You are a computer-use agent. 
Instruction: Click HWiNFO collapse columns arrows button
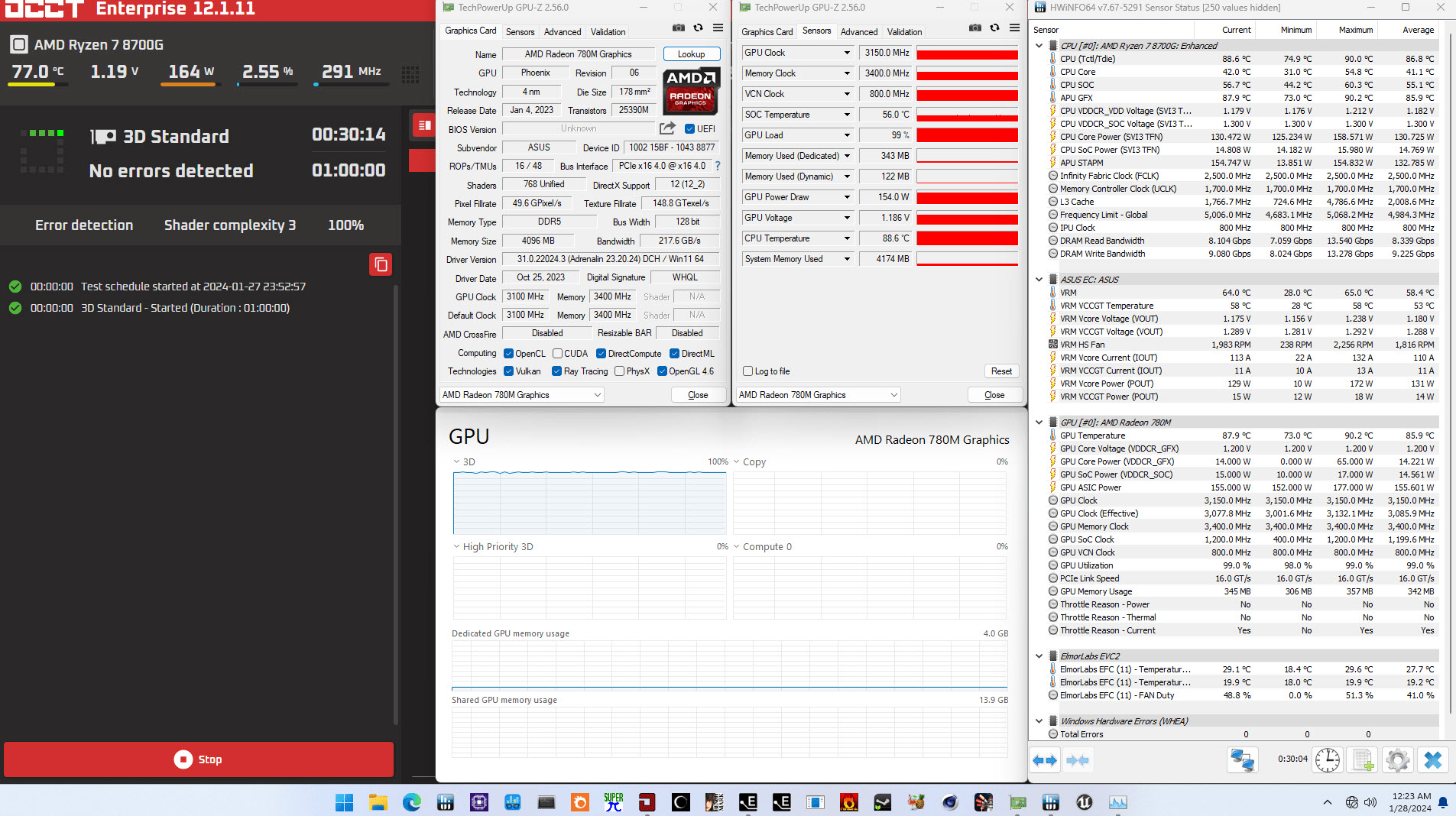[x=1077, y=760]
